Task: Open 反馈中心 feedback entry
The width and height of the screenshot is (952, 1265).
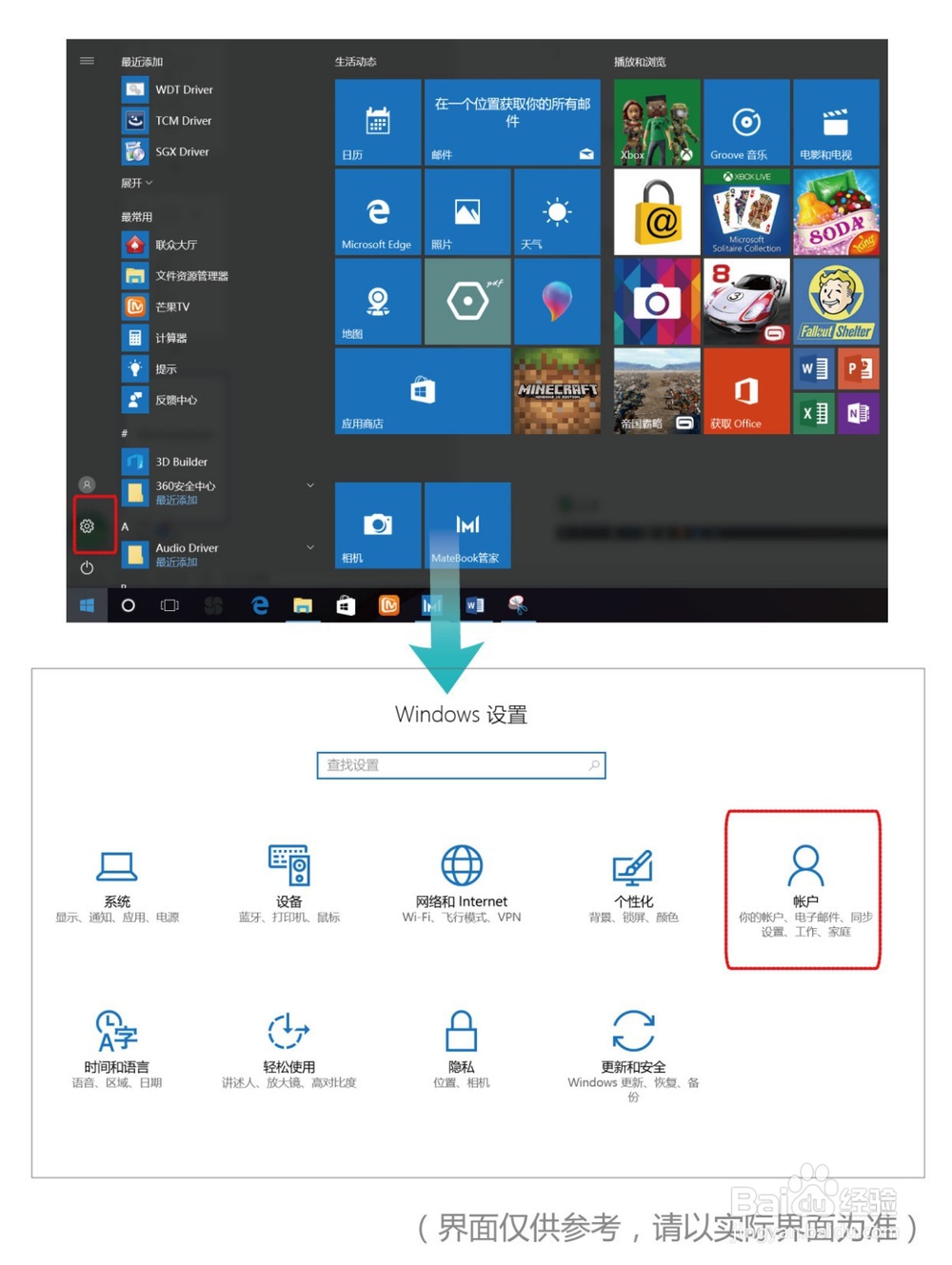Action: 162,400
